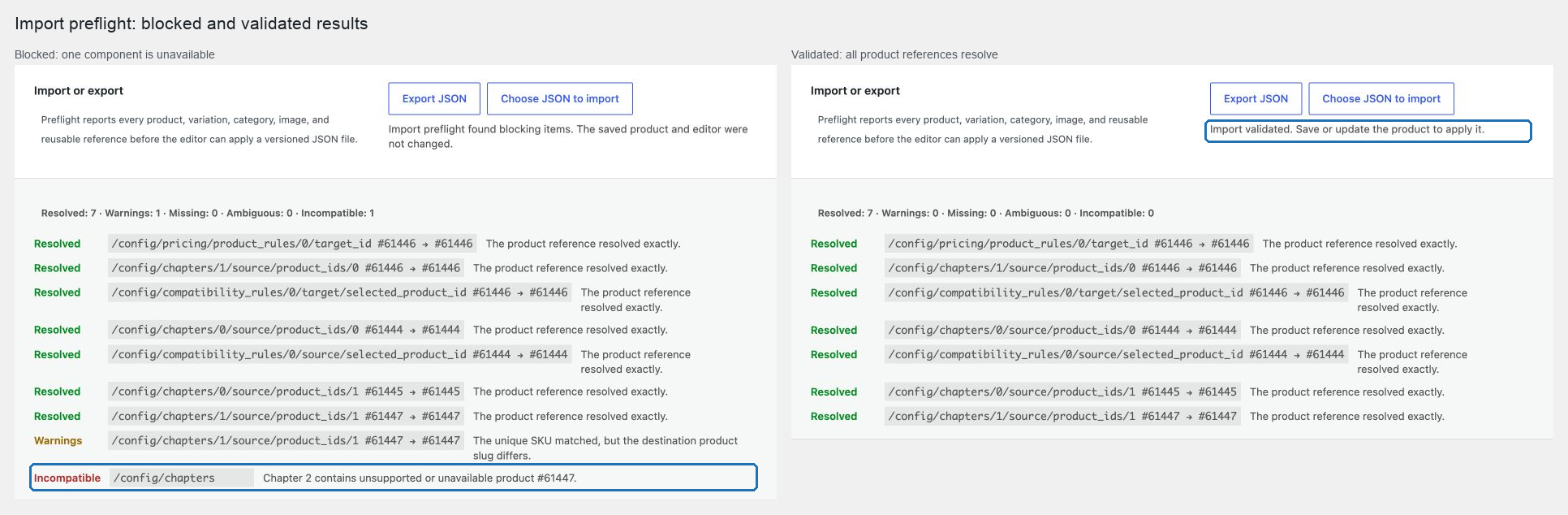The width and height of the screenshot is (1568, 515).
Task: Click Resolved label beside target_id row in Validated panel
Action: [x=834, y=244]
